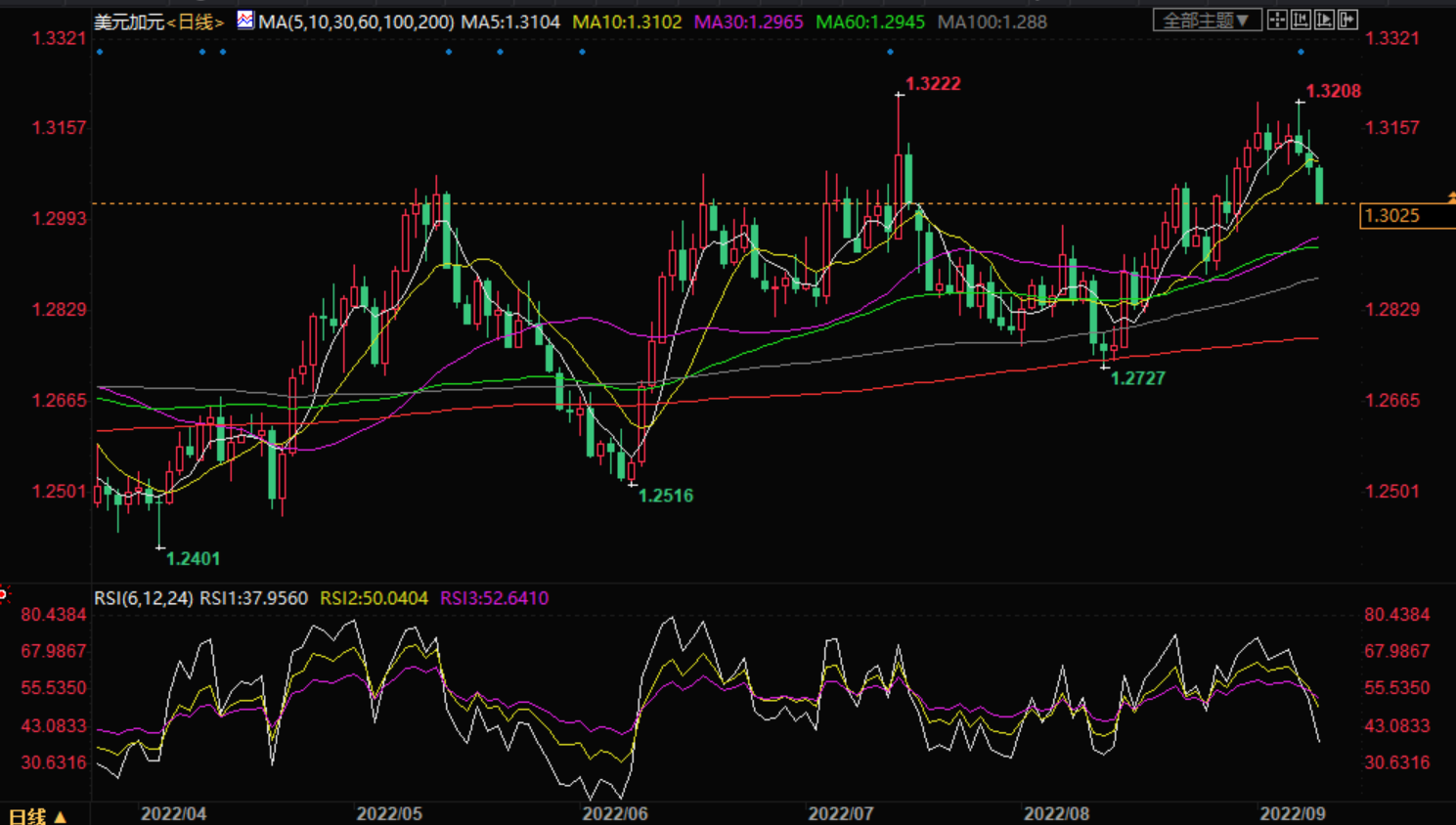Open the <日线> period selector in title
The width and height of the screenshot is (1456, 825).
(196, 22)
